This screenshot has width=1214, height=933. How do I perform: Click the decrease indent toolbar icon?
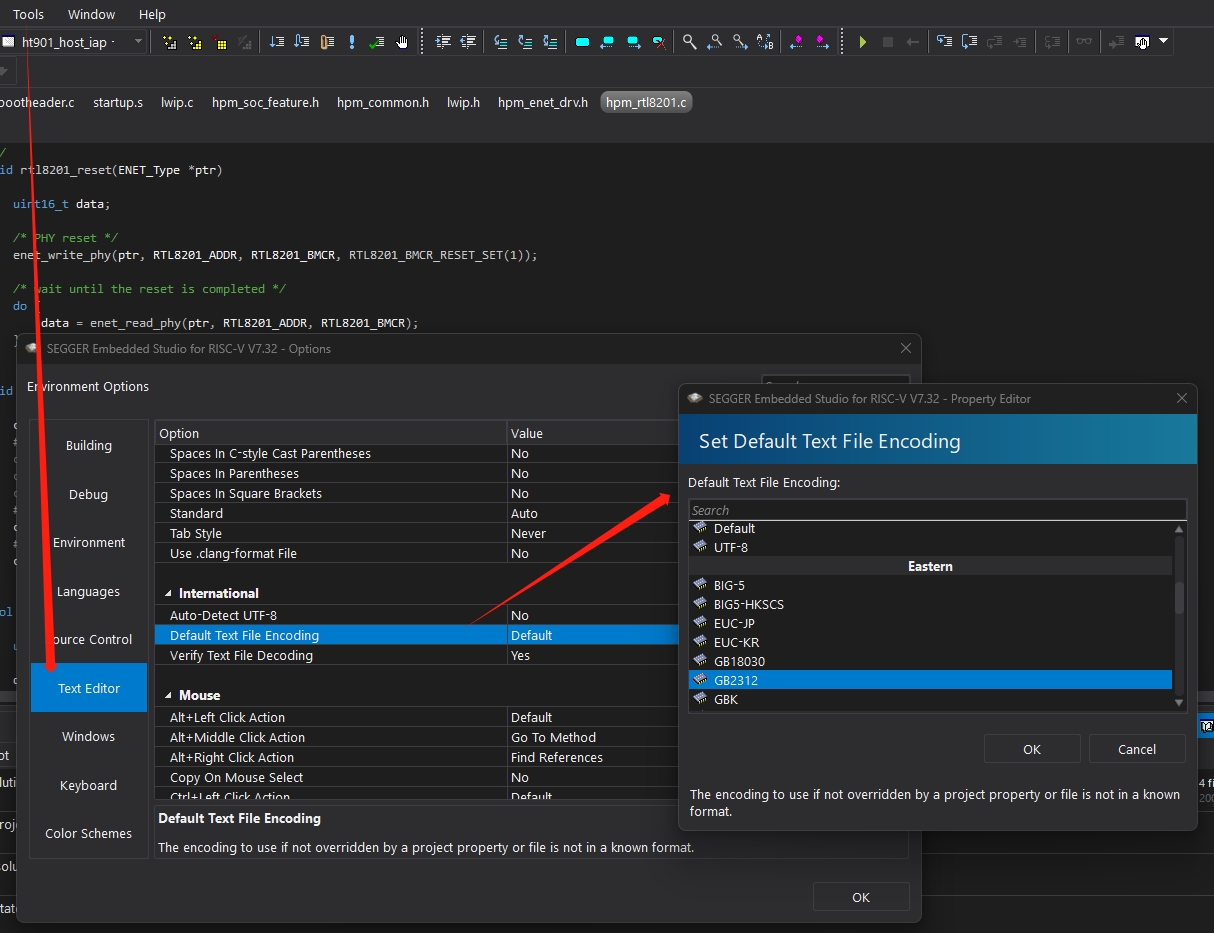468,42
